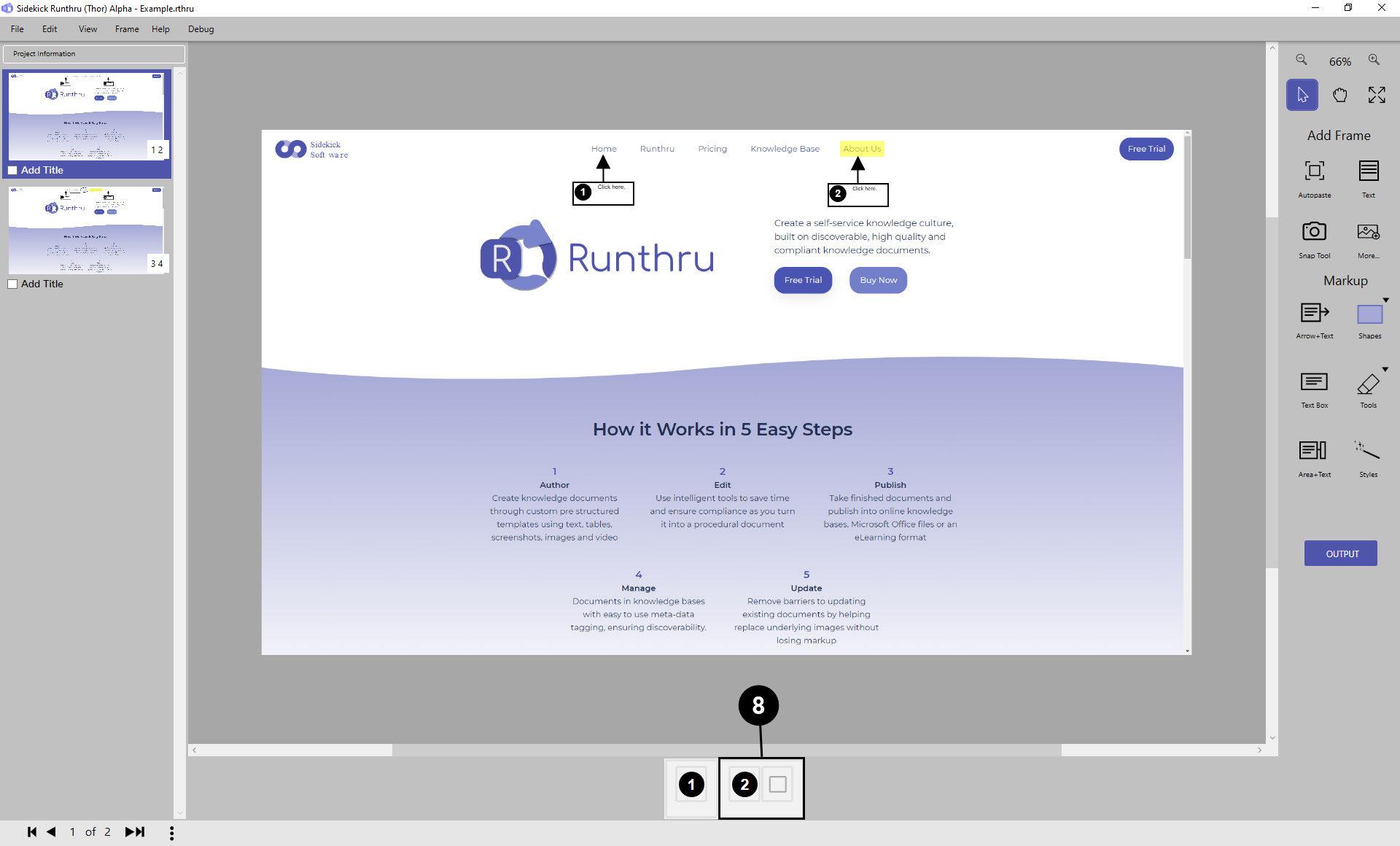This screenshot has width=1400, height=846.
Task: Open the Edit menu
Action: [x=50, y=29]
